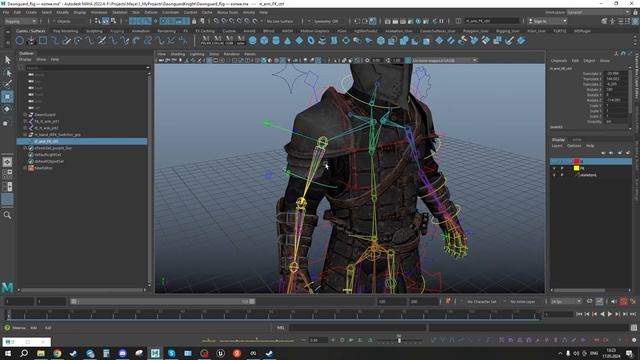Image resolution: width=640 pixels, height=360 pixels.
Task: Click the pencil curve tool shelf icon
Action: [x=66, y=40]
